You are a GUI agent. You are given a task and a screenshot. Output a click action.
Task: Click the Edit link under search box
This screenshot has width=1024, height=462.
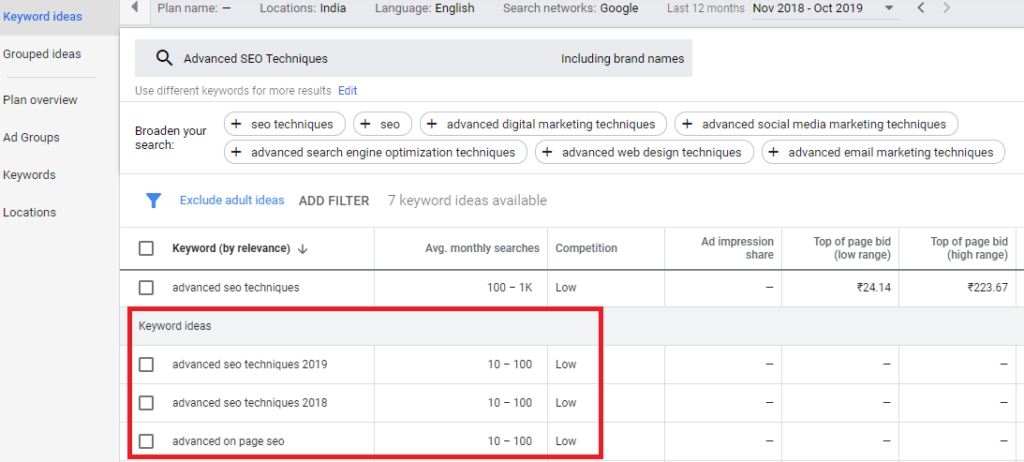point(347,91)
